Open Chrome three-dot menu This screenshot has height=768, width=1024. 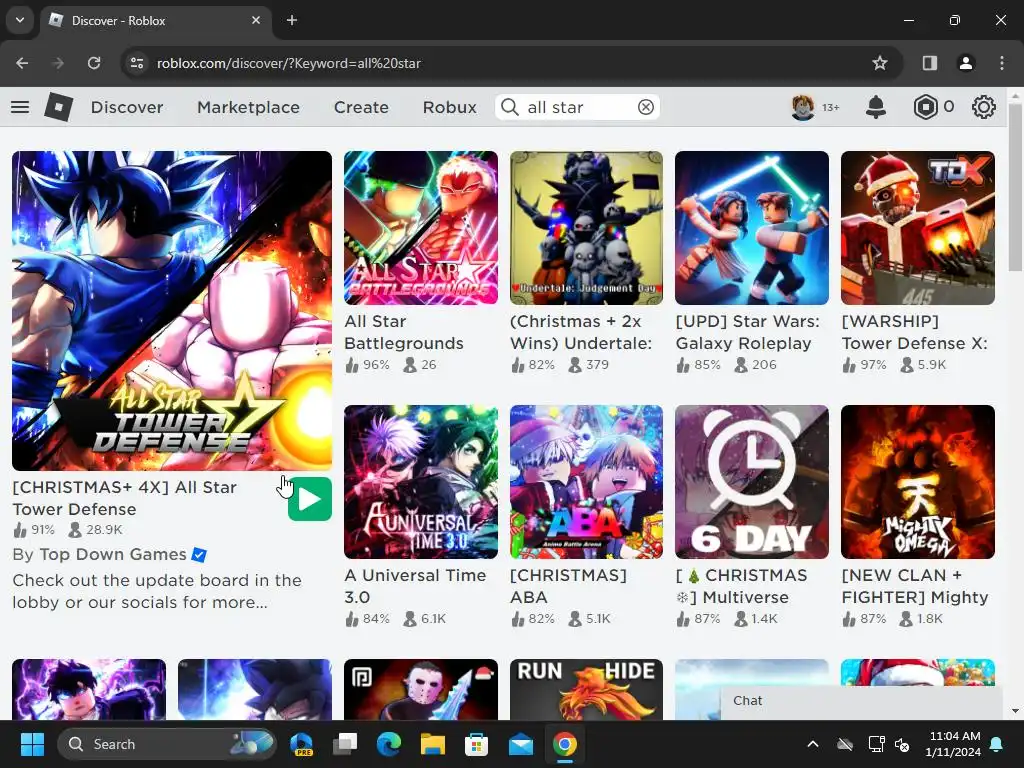point(1002,63)
